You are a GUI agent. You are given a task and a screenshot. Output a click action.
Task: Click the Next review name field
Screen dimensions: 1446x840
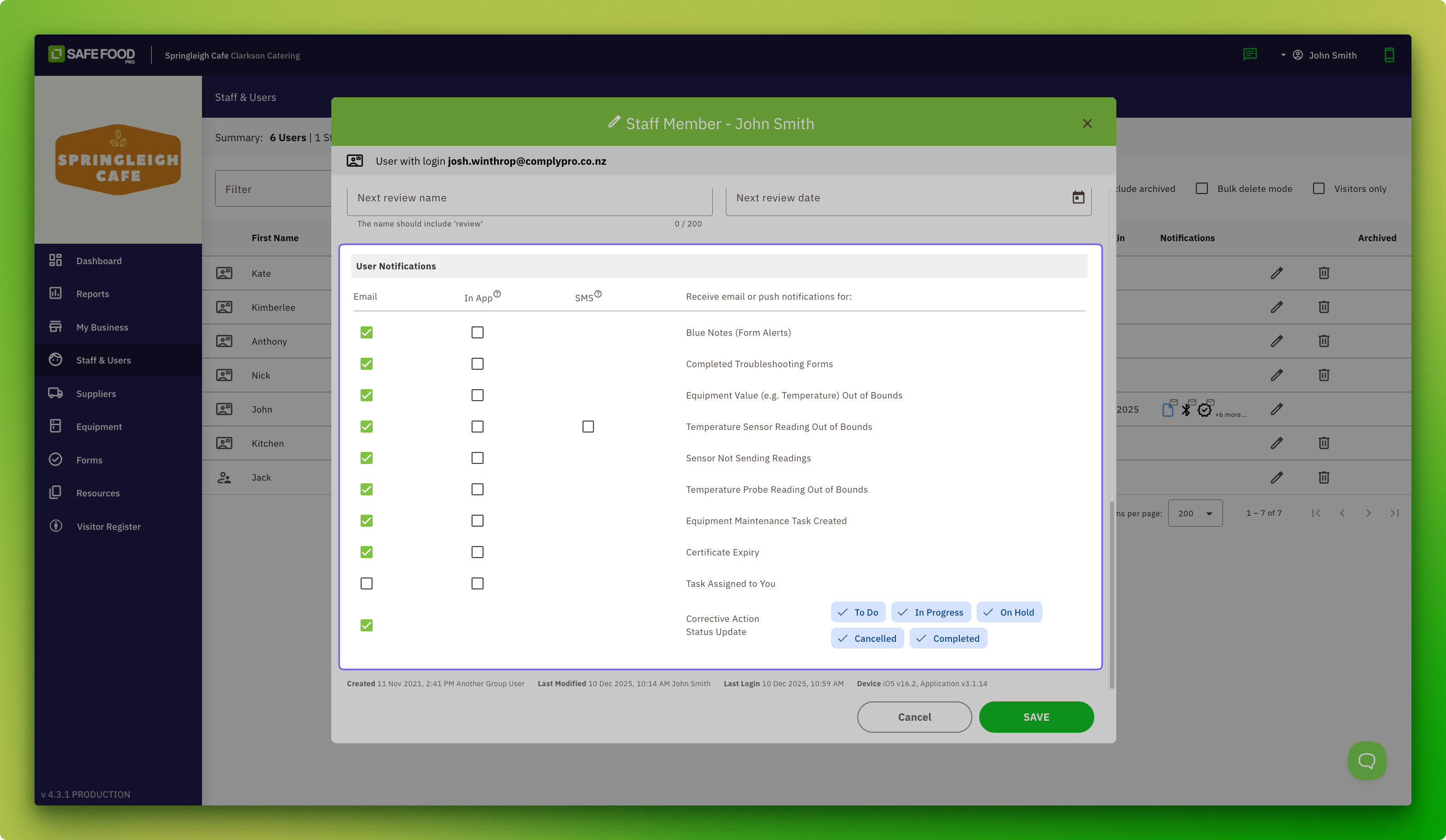529,198
